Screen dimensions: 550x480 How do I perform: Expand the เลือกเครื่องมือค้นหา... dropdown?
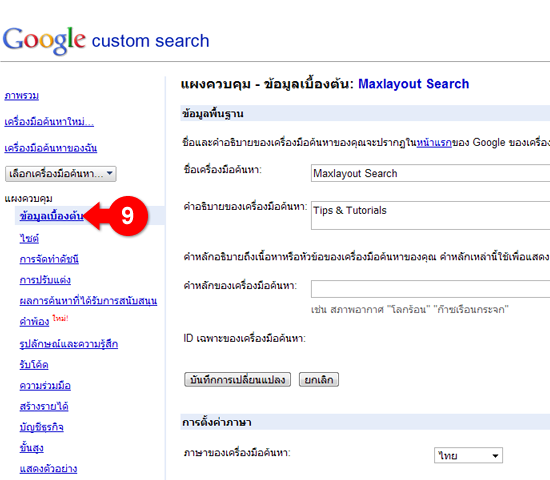(61, 174)
